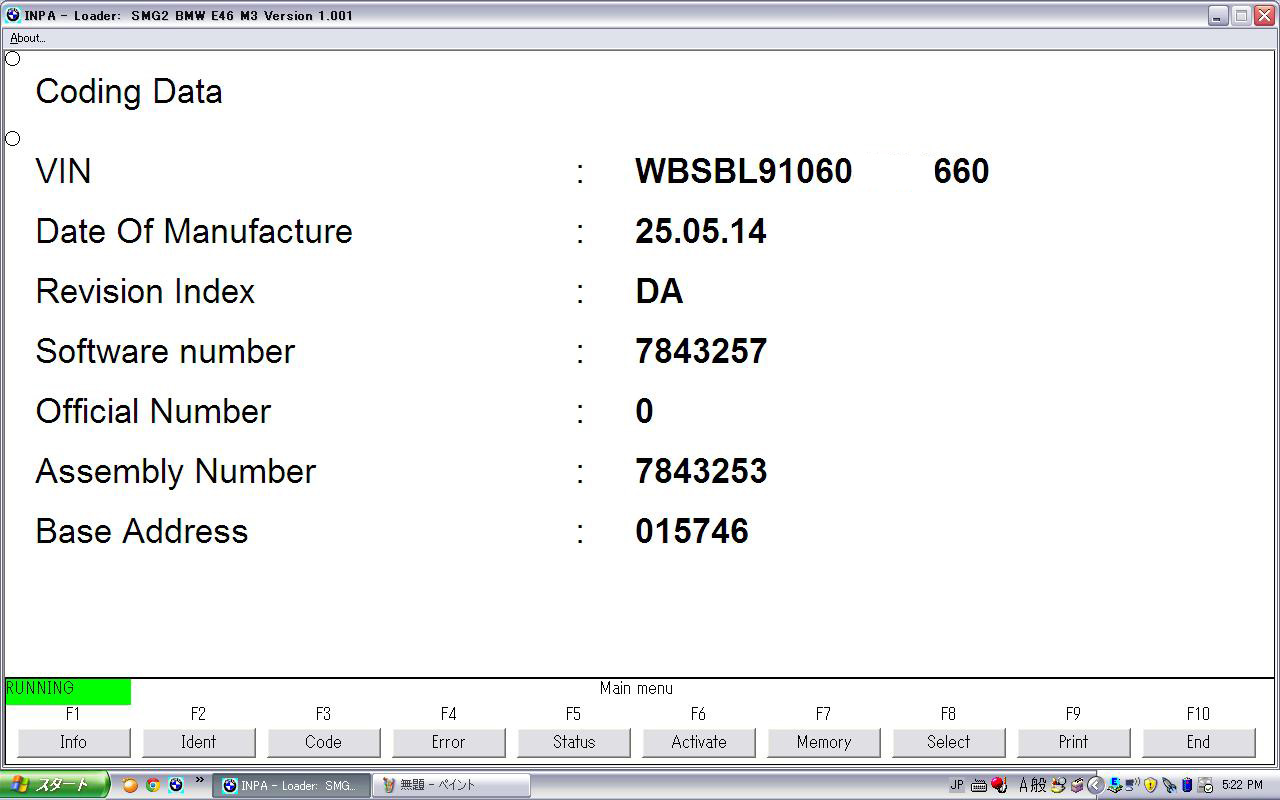Screen dimensions: 1280x800
Task: Open the wireless network tray icon
Action: (1132, 785)
